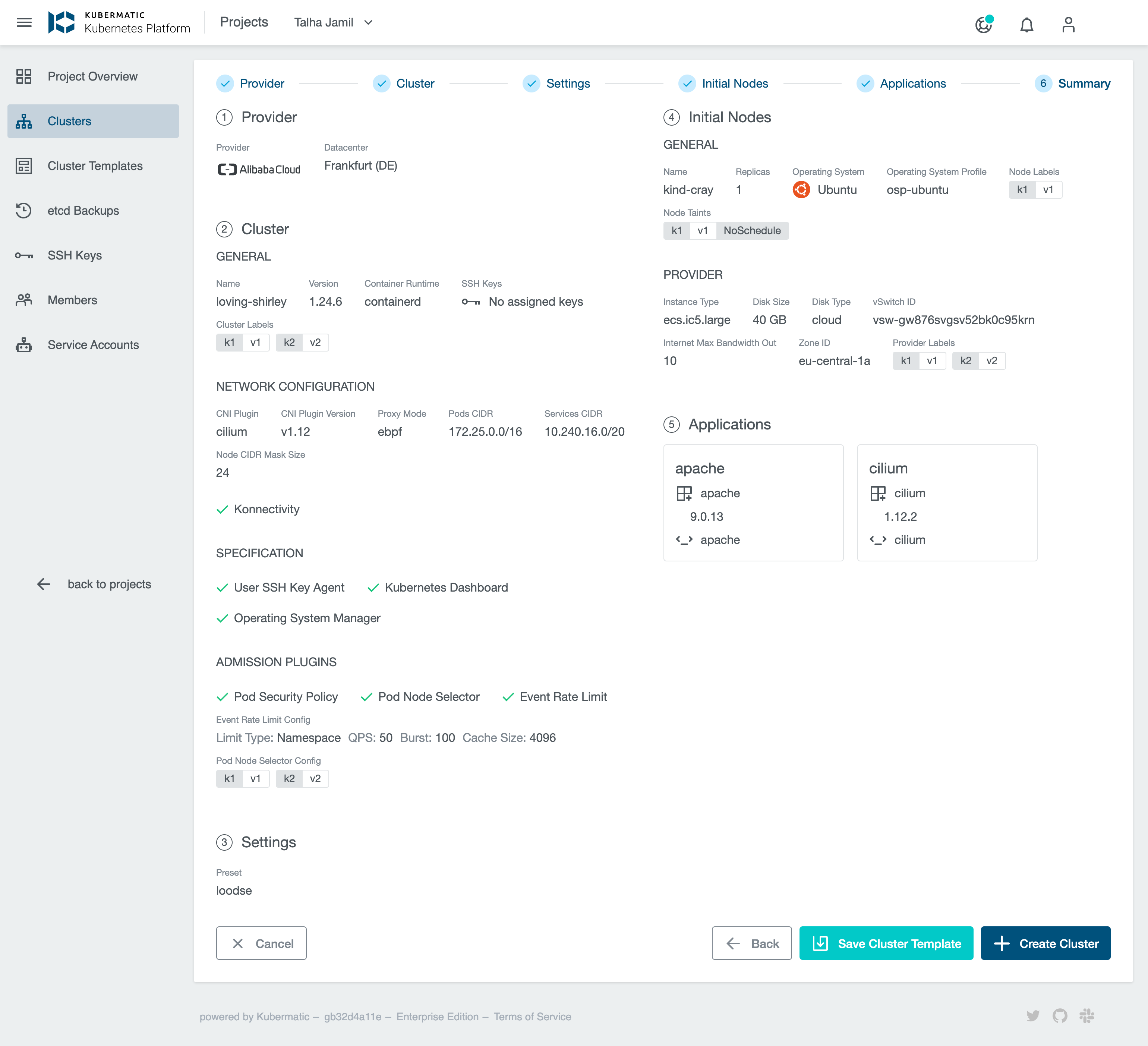This screenshot has width=1148, height=1046.
Task: Jump to the Initial Nodes wizard step
Action: coord(723,83)
